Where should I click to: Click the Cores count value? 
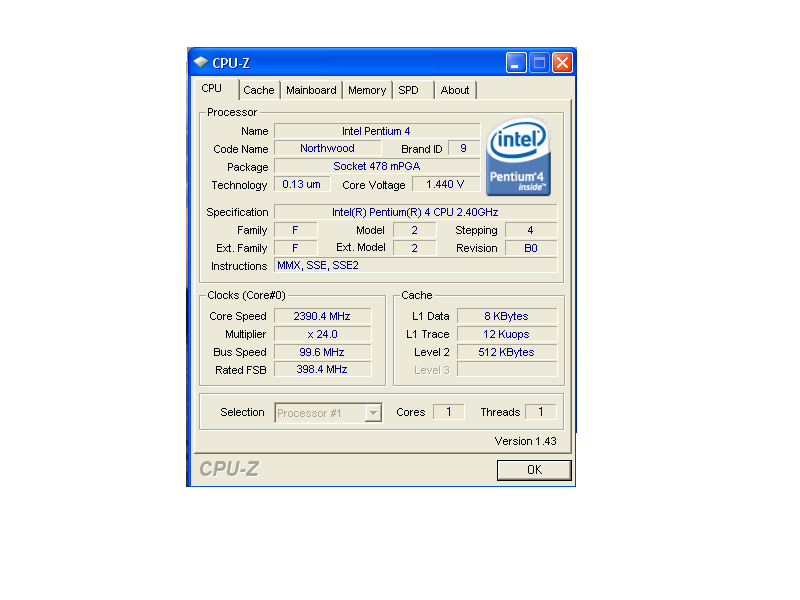pos(449,412)
